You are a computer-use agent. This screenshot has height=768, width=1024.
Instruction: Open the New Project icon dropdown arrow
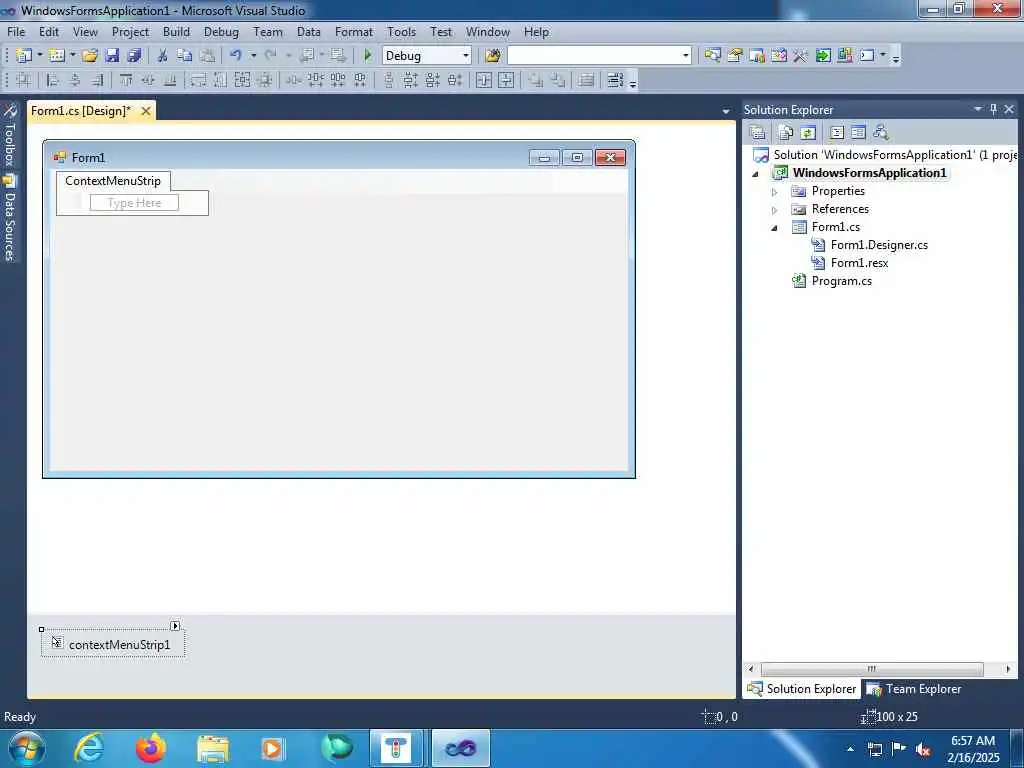pos(39,56)
